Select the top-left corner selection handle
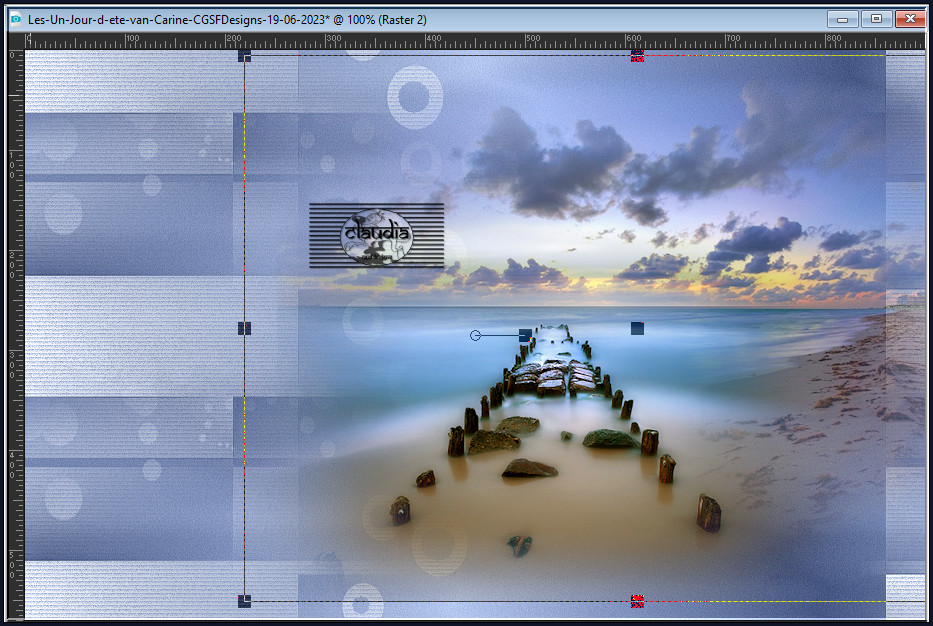Viewport: 933px width, 626px height. [x=245, y=56]
